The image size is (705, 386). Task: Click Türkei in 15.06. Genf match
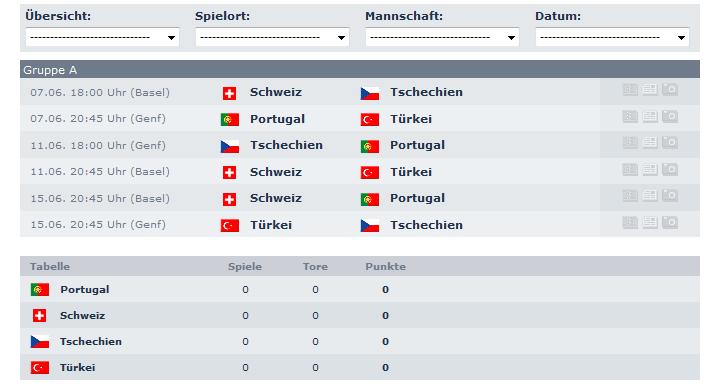pos(271,225)
